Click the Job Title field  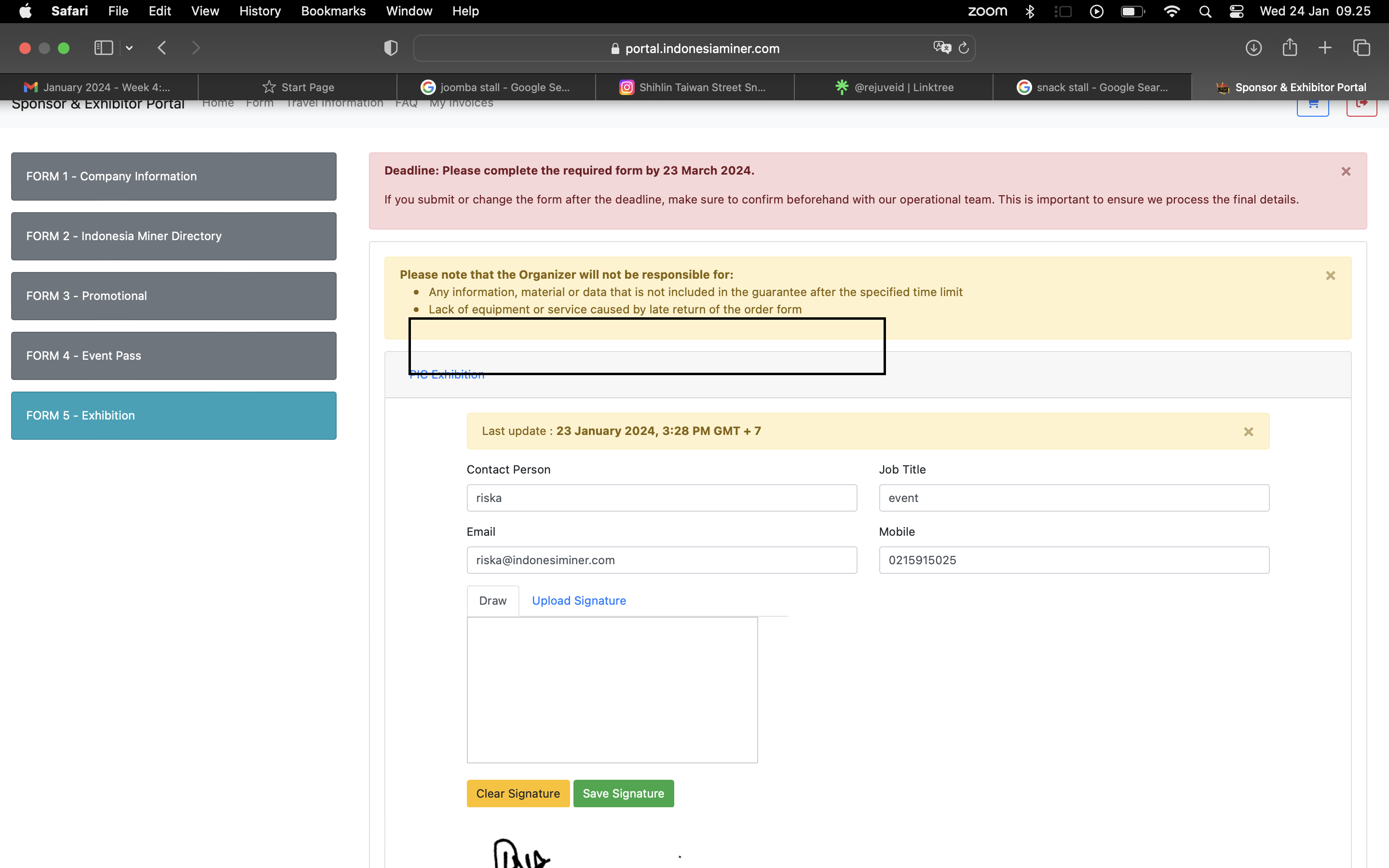[x=1074, y=498]
